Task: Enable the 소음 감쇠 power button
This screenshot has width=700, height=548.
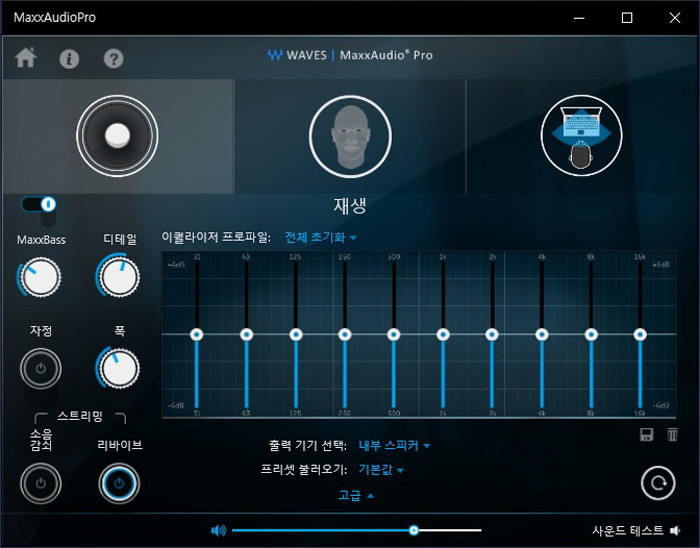Action: [40, 483]
